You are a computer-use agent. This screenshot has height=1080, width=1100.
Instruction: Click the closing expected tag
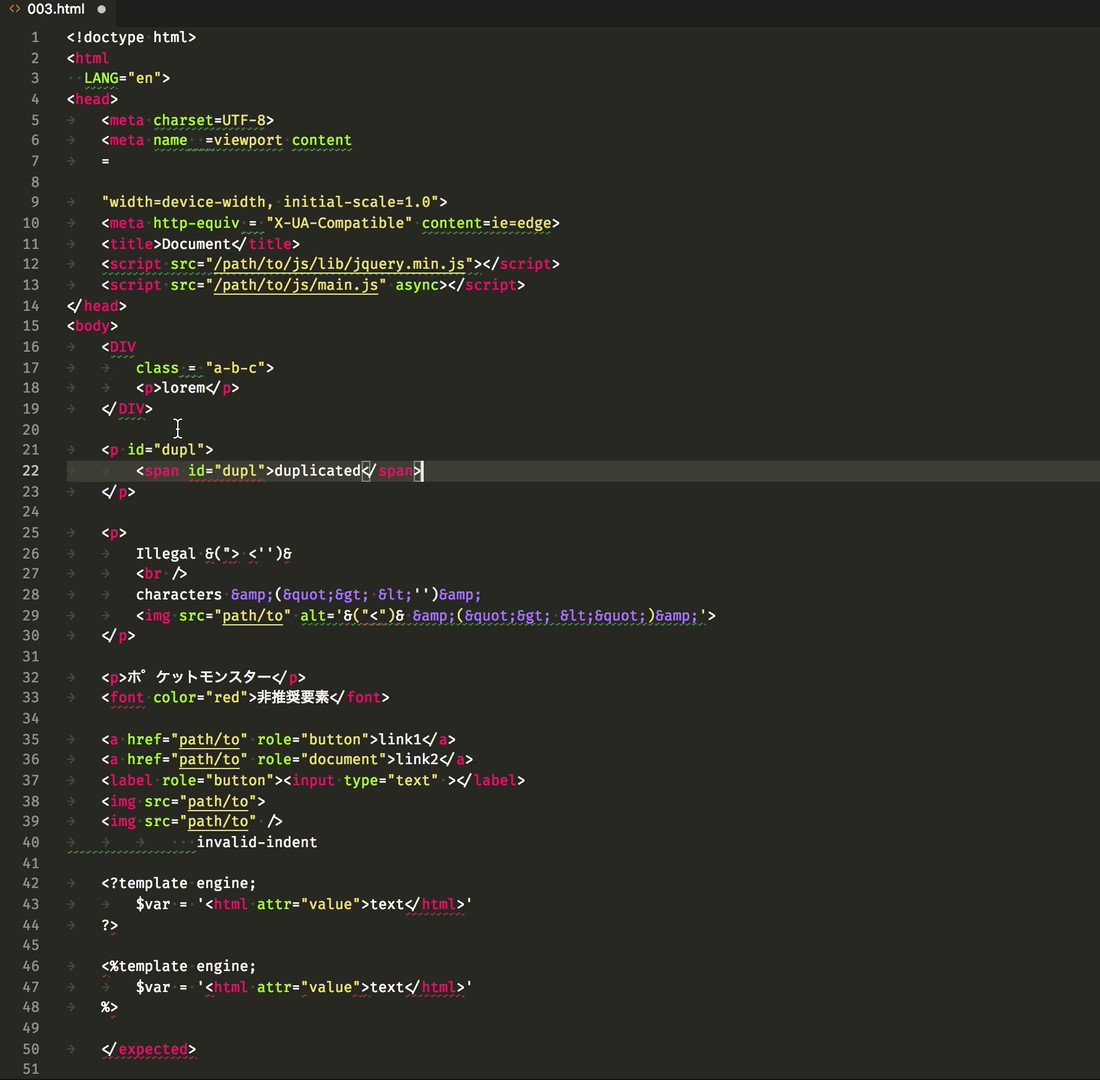click(x=149, y=1049)
